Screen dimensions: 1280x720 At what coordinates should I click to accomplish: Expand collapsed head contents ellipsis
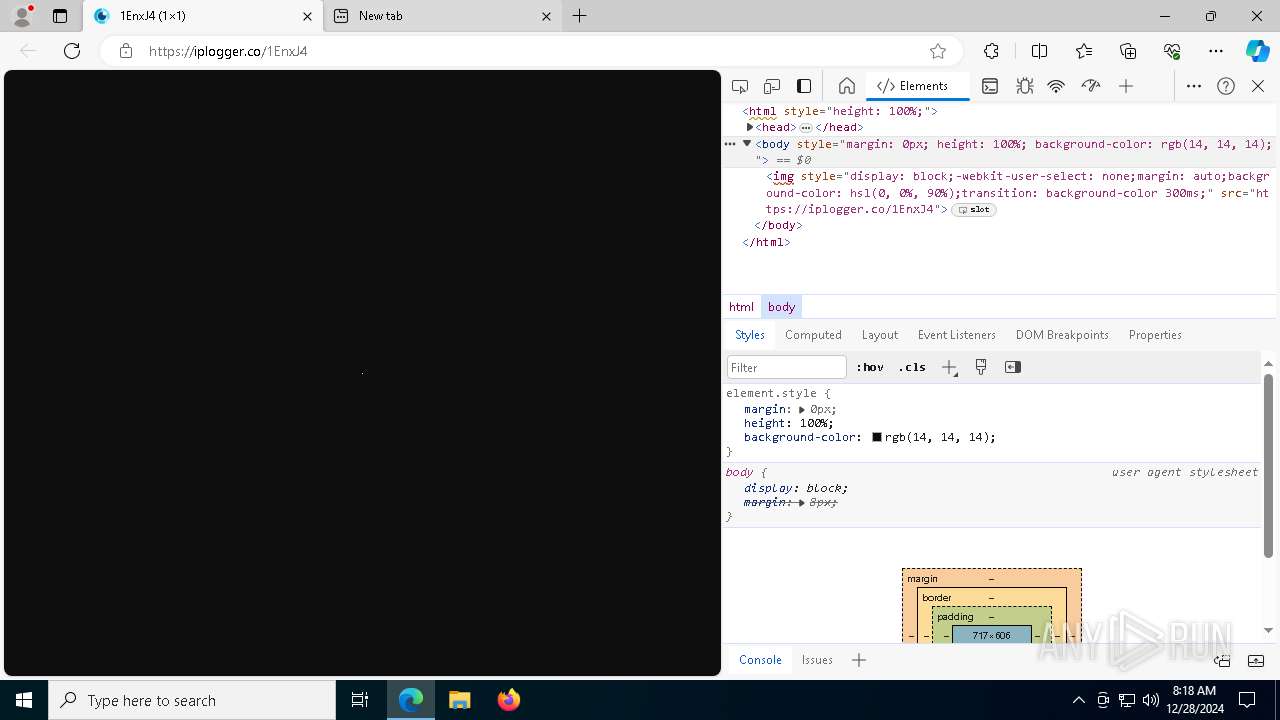point(806,128)
